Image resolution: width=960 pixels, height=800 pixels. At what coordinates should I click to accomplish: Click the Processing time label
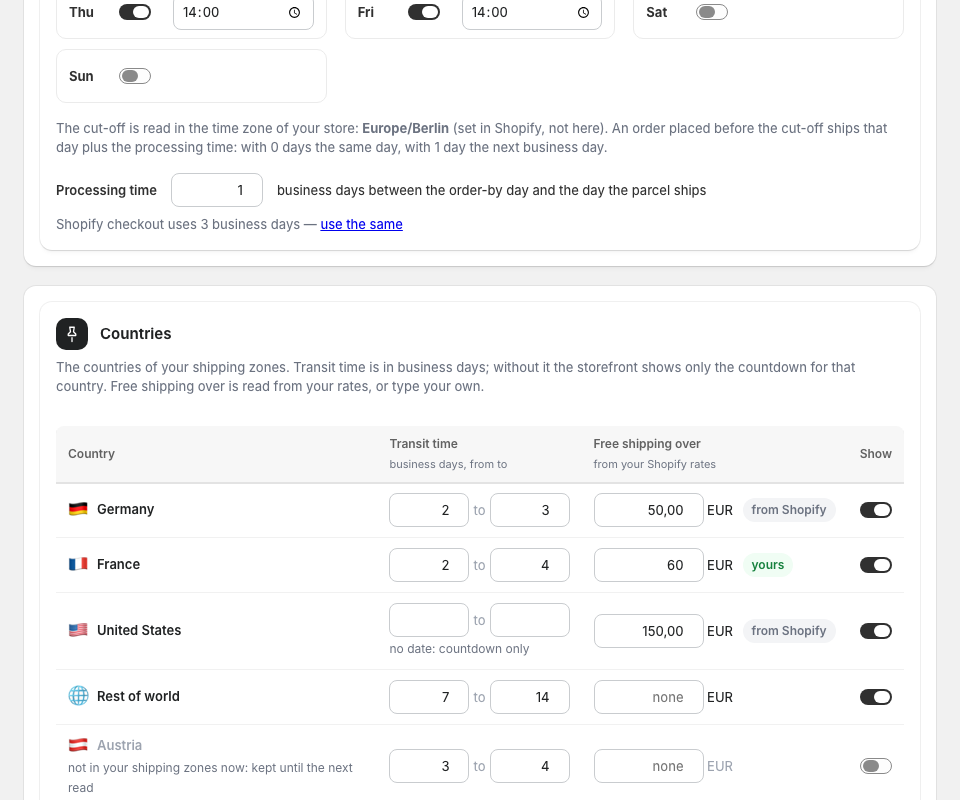[x=107, y=190]
